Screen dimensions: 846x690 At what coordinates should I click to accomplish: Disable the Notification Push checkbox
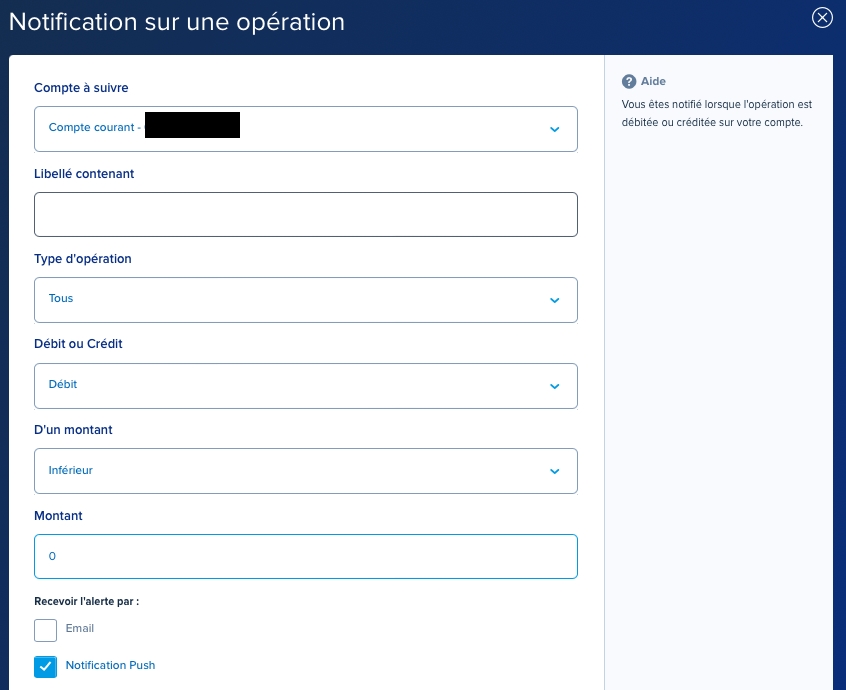[x=45, y=666]
